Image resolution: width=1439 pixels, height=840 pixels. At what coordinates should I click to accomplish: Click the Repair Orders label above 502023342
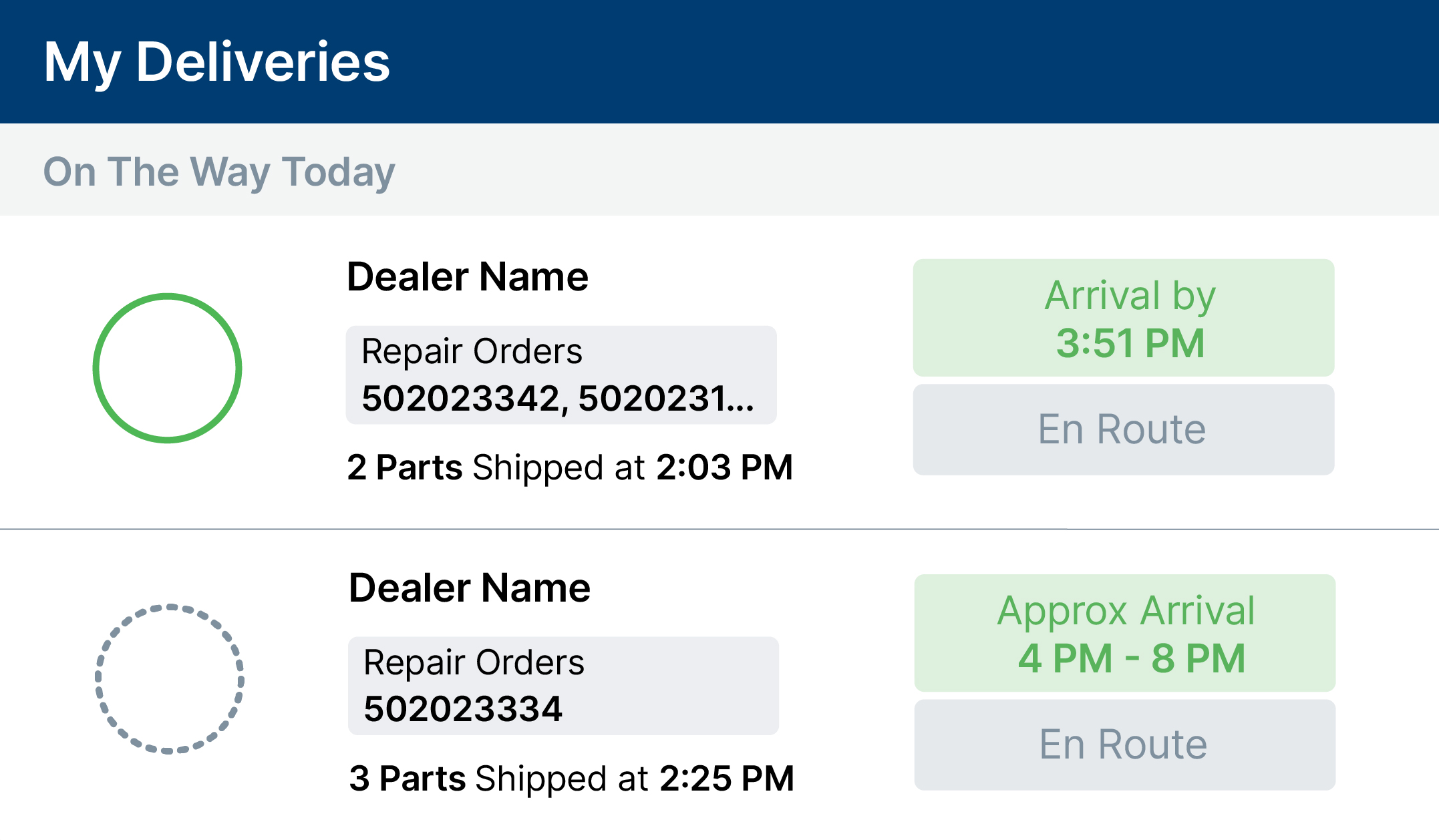tap(472, 351)
